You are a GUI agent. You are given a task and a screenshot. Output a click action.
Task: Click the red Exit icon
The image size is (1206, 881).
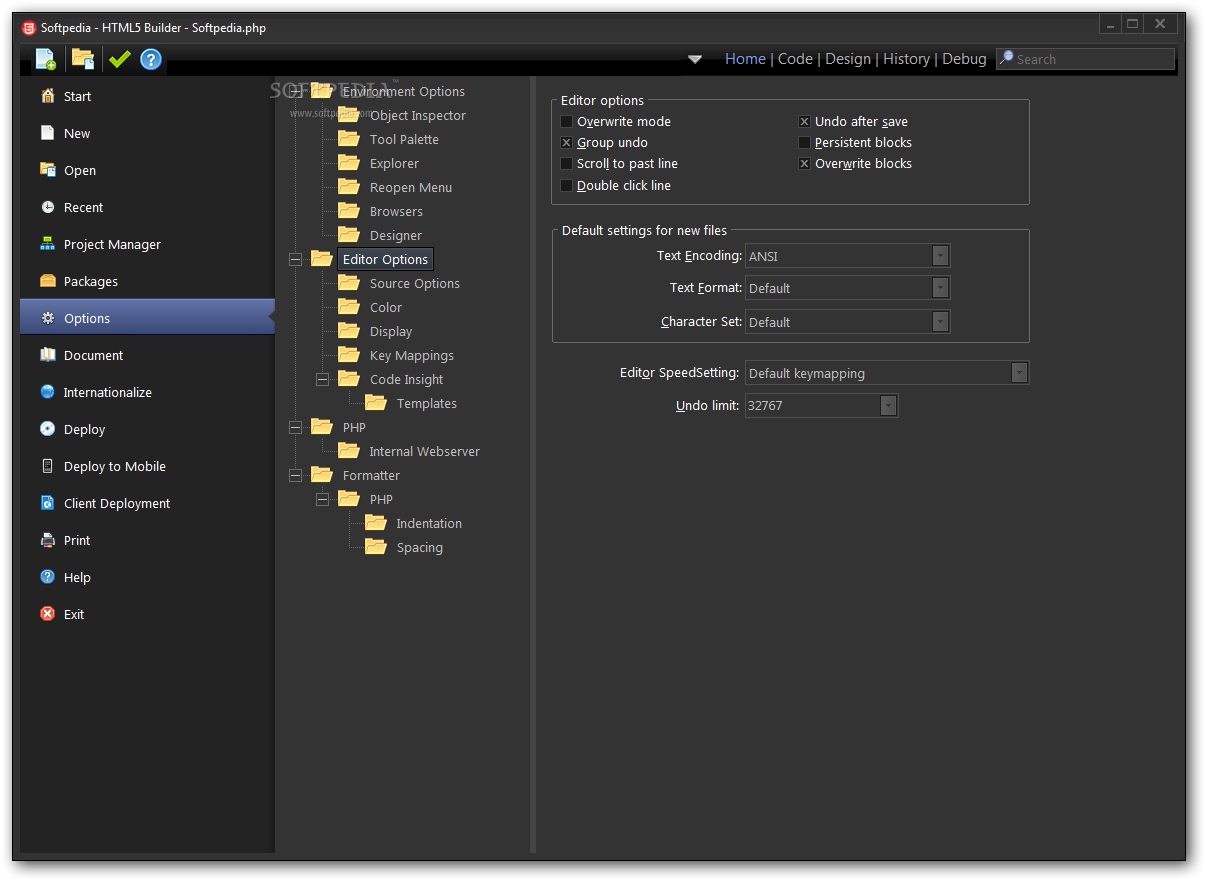click(47, 614)
